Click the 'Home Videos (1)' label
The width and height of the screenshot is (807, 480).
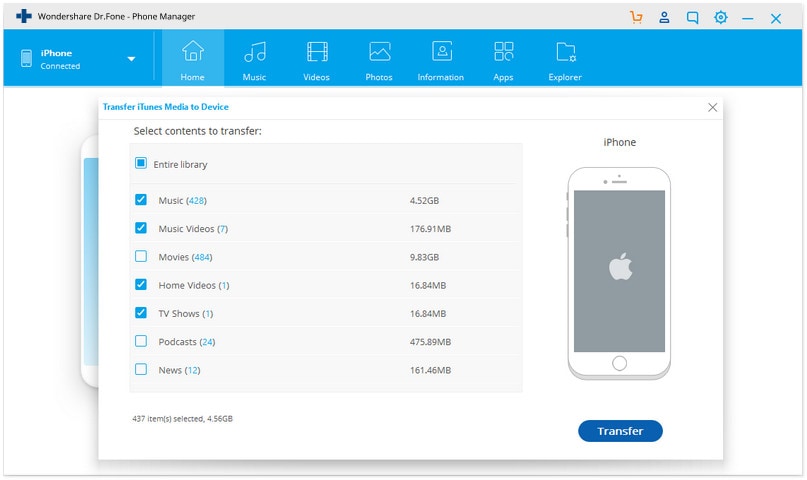point(194,286)
